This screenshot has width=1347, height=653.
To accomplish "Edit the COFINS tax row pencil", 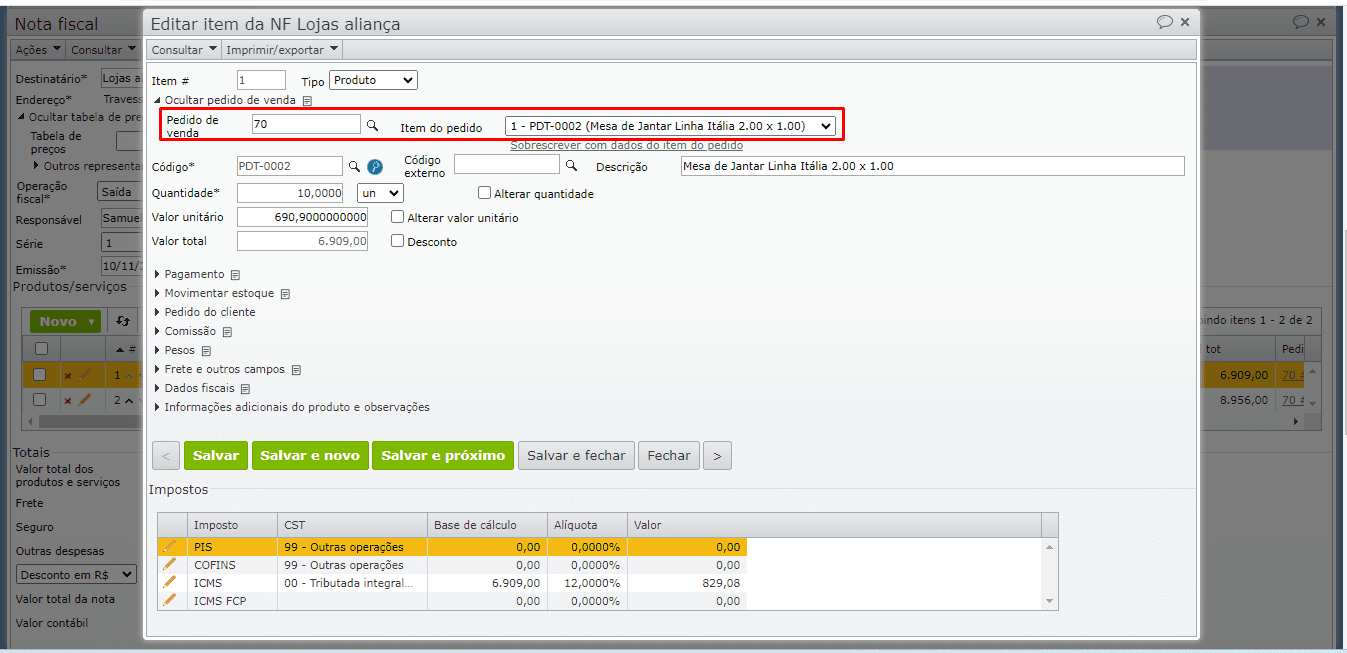I will [170, 565].
